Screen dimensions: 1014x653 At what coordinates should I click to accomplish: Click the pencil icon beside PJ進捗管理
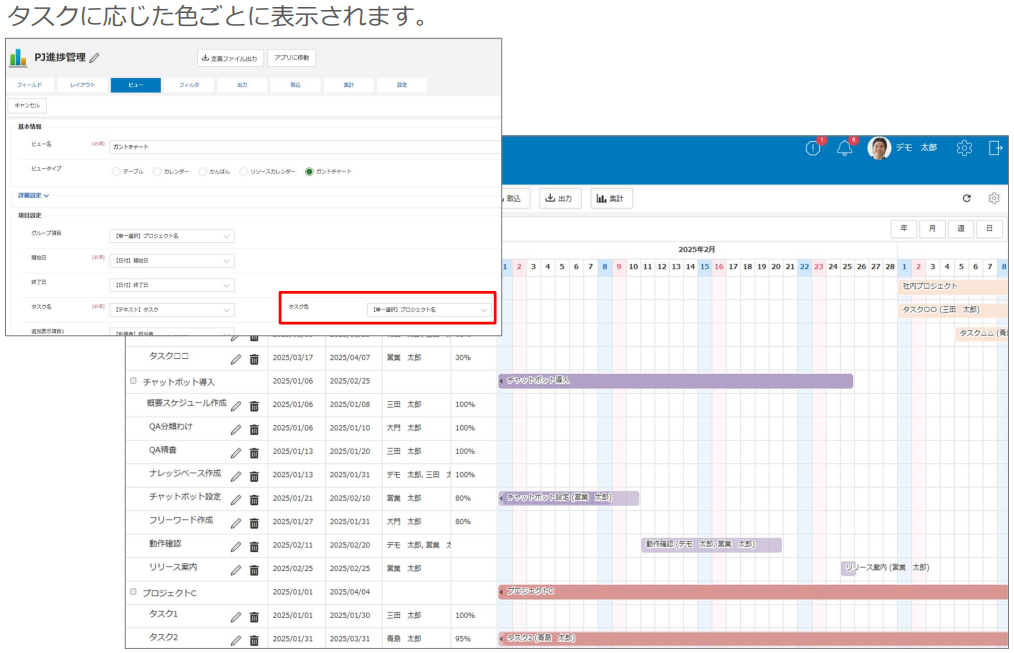tap(94, 58)
